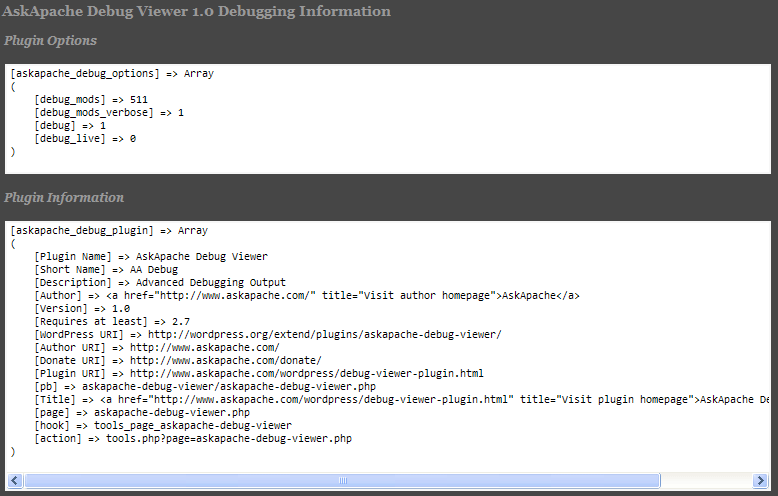Image resolution: width=778 pixels, height=496 pixels.
Task: Click the AskApache Debug Viewer page heading
Action: pos(197,12)
